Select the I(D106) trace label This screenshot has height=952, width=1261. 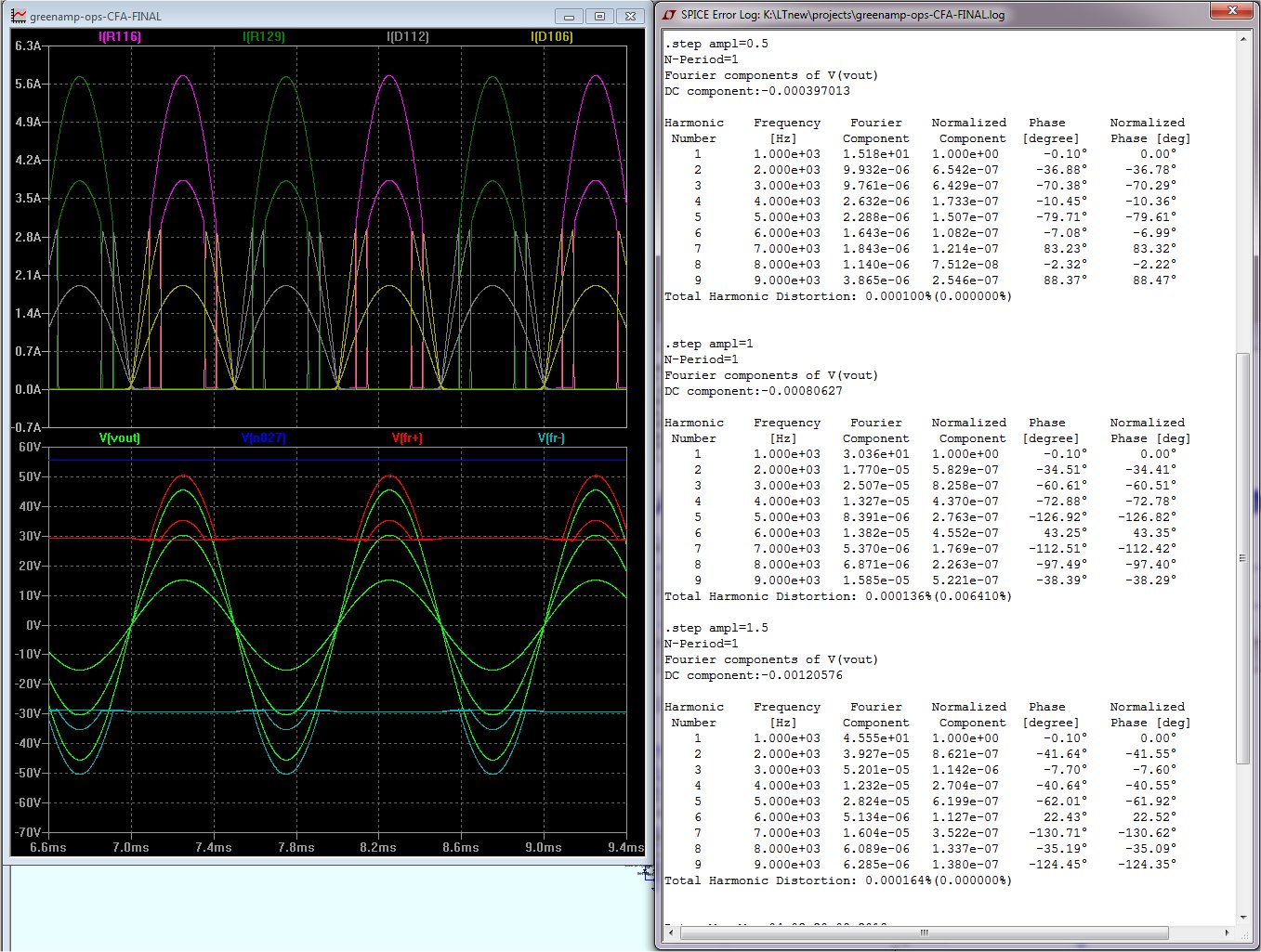click(x=552, y=37)
